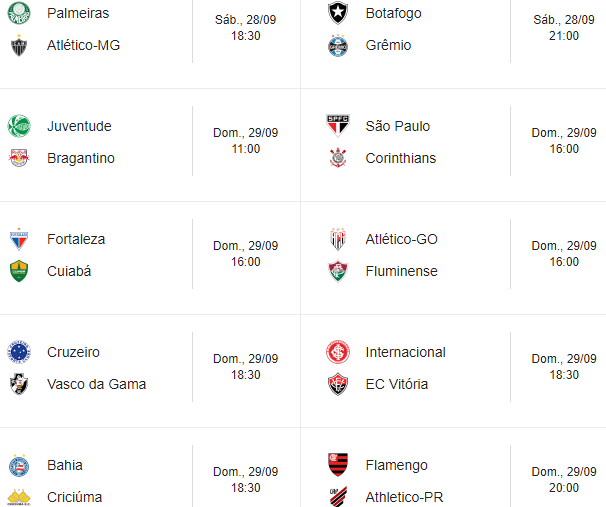The width and height of the screenshot is (606, 507).
Task: Select the Bragantino Red Bull logo
Action: click(x=19, y=158)
